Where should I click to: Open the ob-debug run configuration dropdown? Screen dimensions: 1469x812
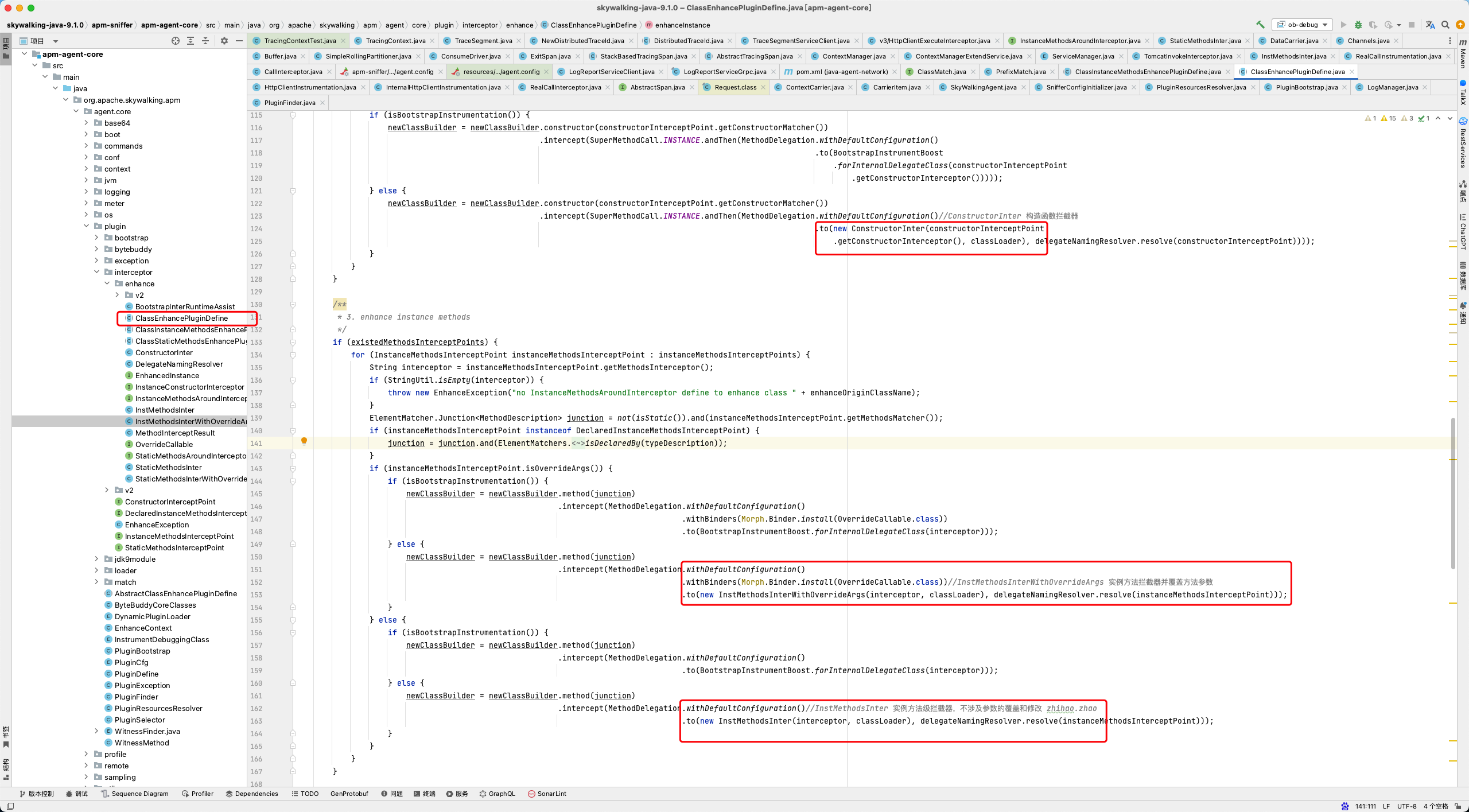tap(1303, 25)
